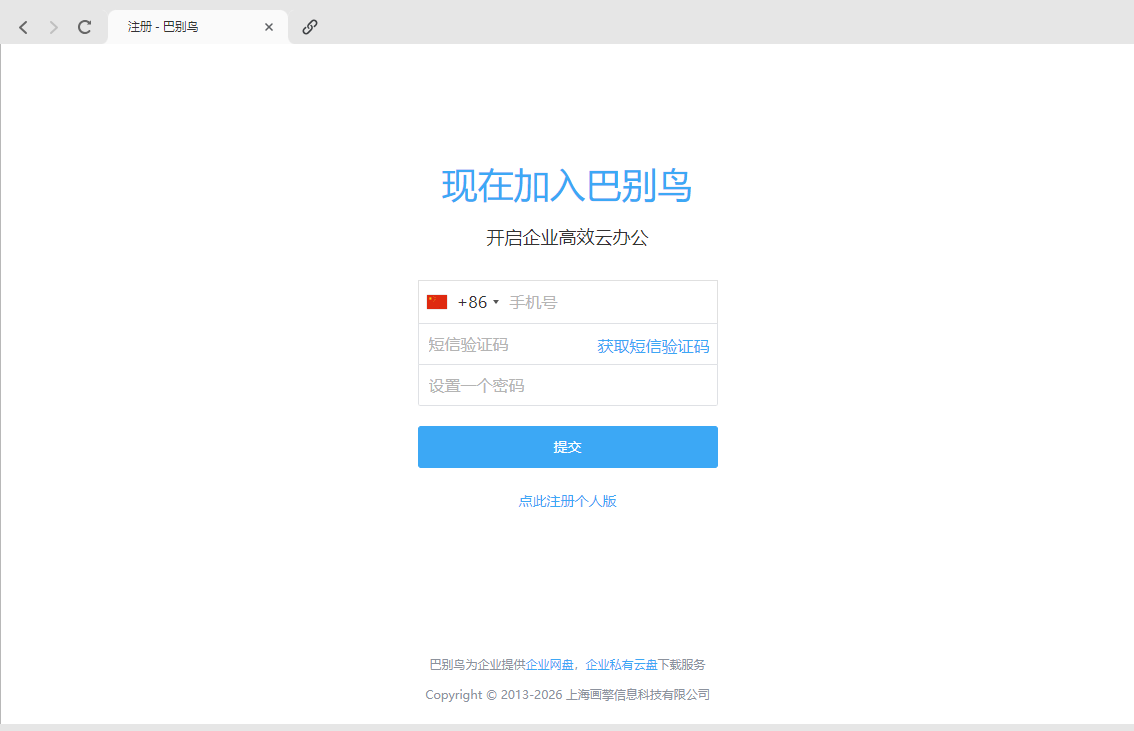Click the Copyright 上海画擎信息科技有限公司 text
The height and width of the screenshot is (731, 1134).
click(568, 695)
